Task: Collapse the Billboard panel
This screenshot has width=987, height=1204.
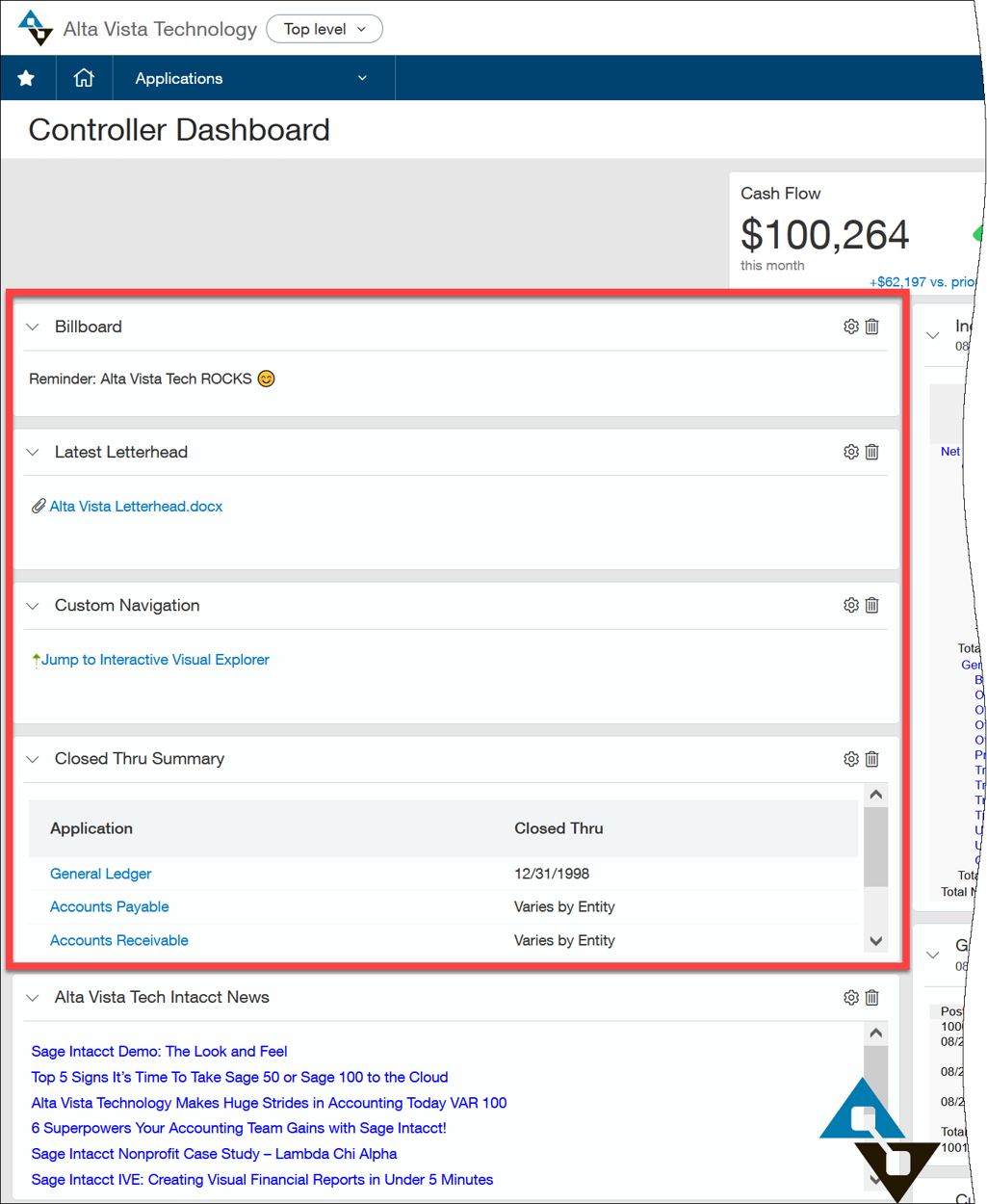Action: click(x=33, y=327)
